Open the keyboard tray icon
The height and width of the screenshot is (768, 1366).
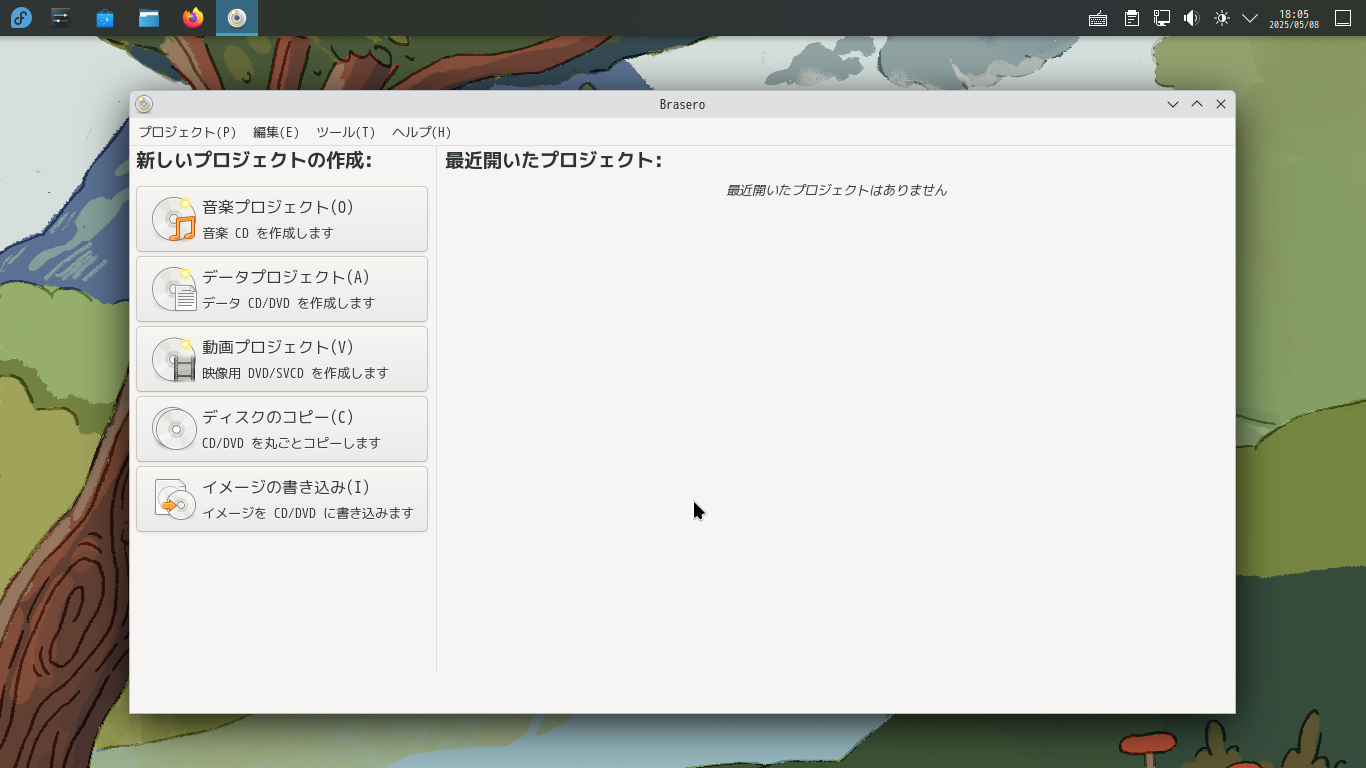[x=1098, y=18]
